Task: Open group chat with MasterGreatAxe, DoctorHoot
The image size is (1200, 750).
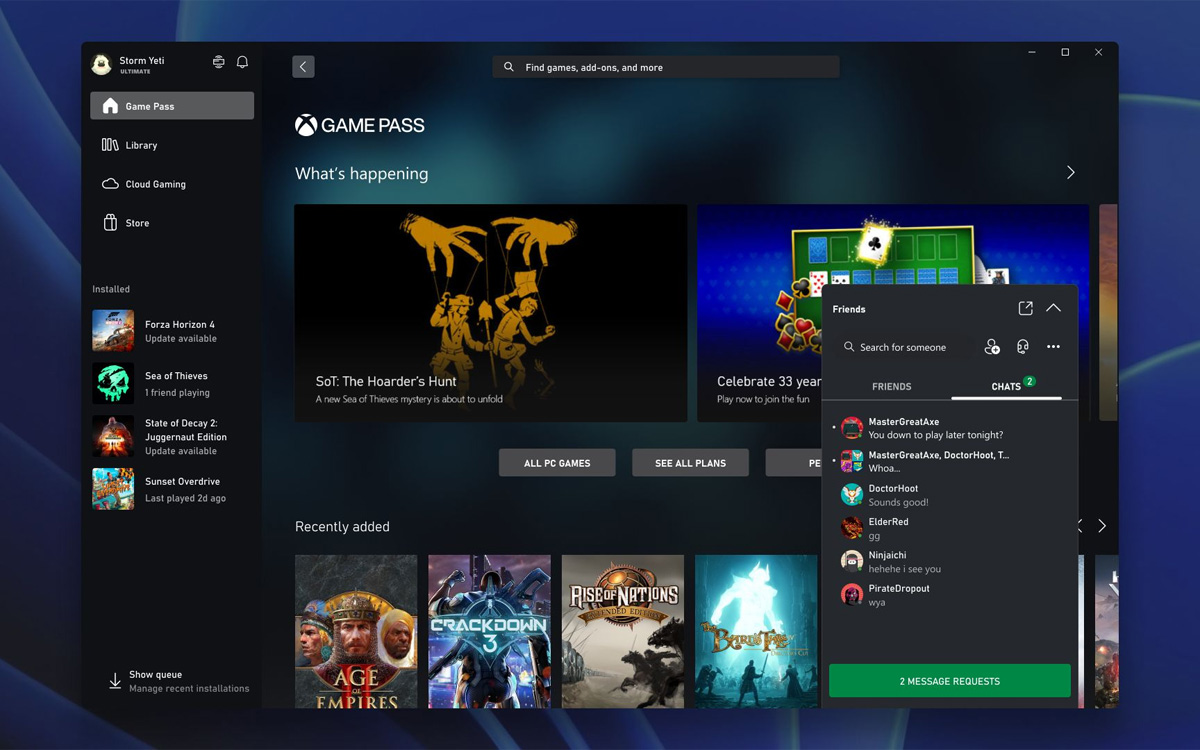Action: coord(950,461)
